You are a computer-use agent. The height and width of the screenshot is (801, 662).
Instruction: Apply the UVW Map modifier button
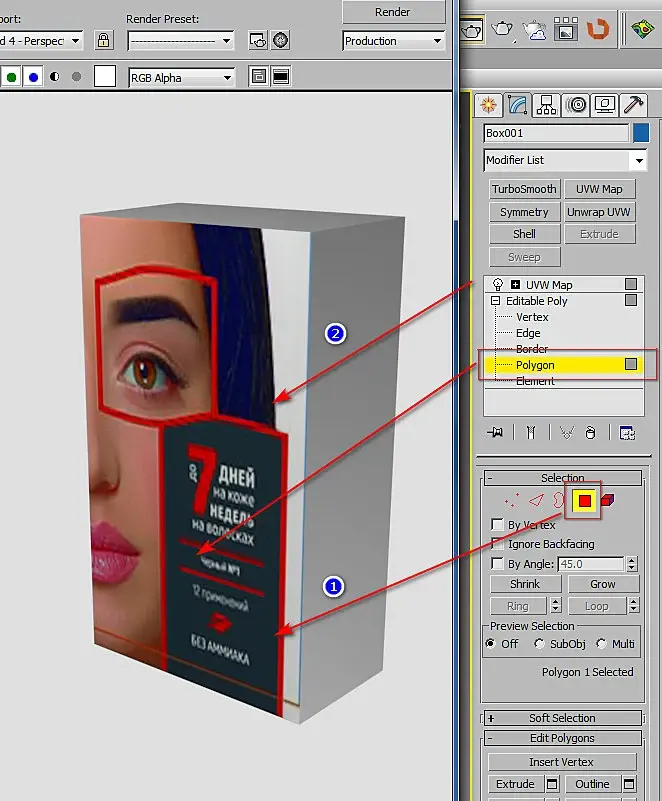click(x=600, y=189)
